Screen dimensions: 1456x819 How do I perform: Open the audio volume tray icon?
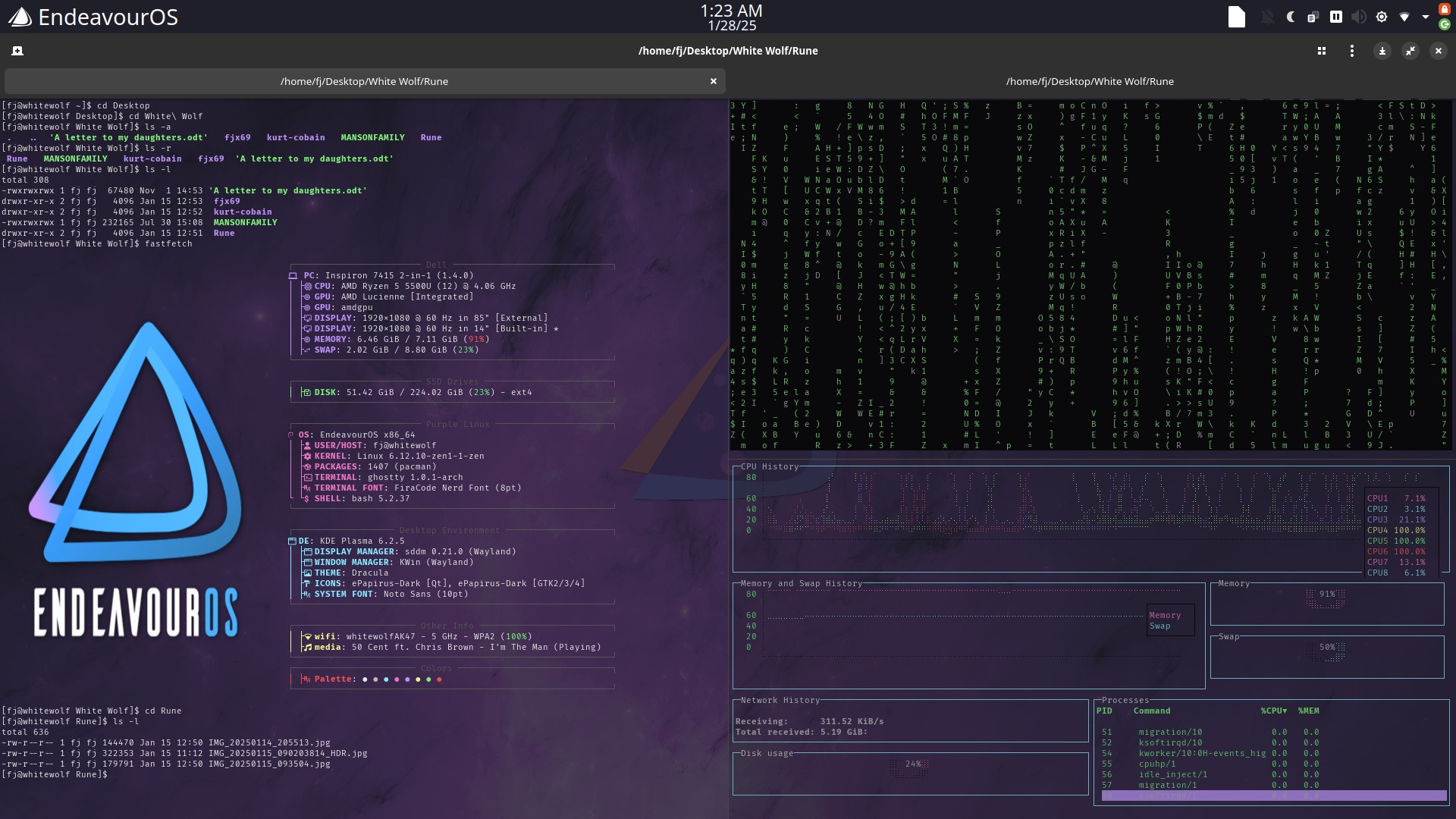point(1358,17)
